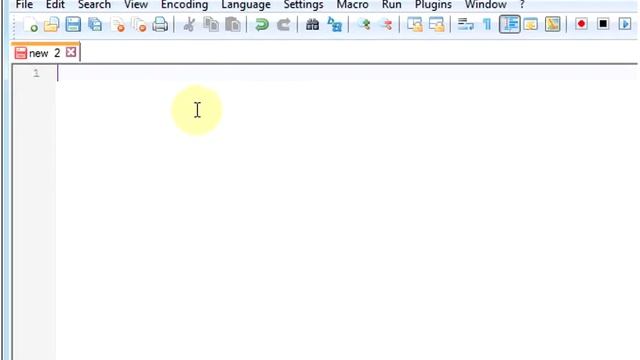The image size is (640, 360).
Task: Stop macro recording with black square
Action: tap(603, 24)
